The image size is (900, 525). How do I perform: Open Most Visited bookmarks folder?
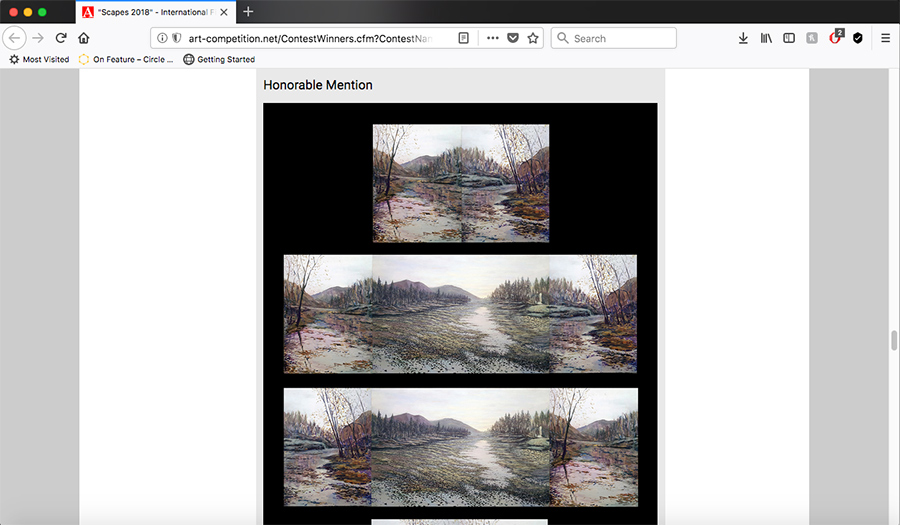pos(39,59)
